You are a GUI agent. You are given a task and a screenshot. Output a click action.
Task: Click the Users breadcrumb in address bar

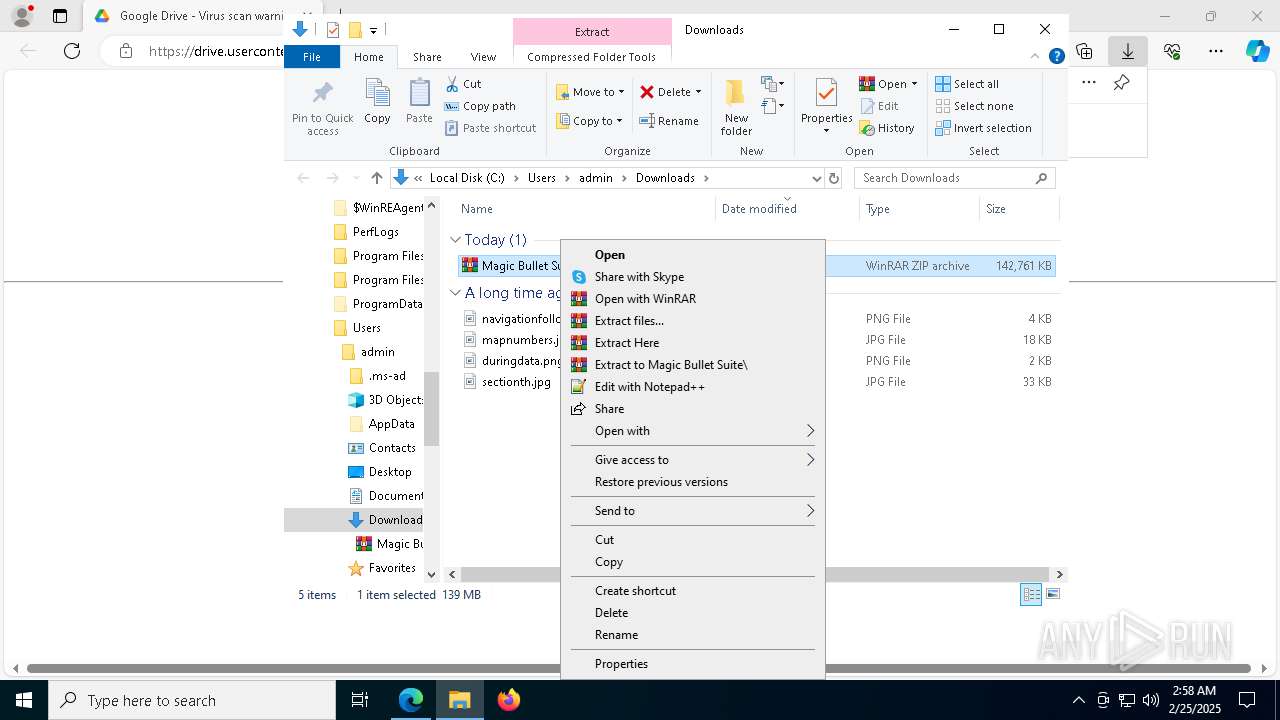coord(541,178)
